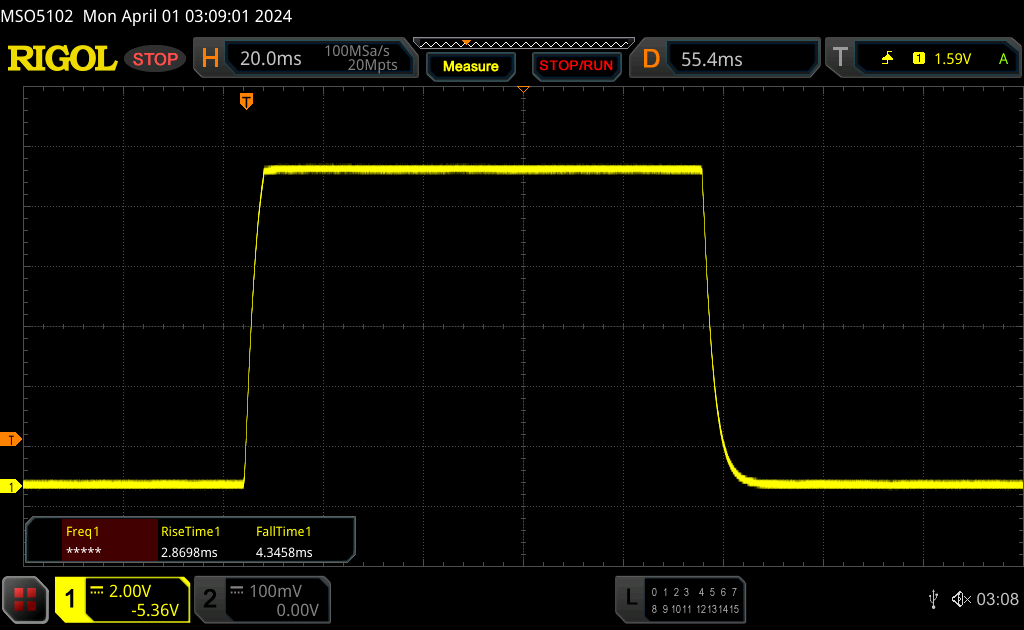Screen dimensions: 1024x630
Task: Click the red STOP status badge
Action: (x=155, y=59)
